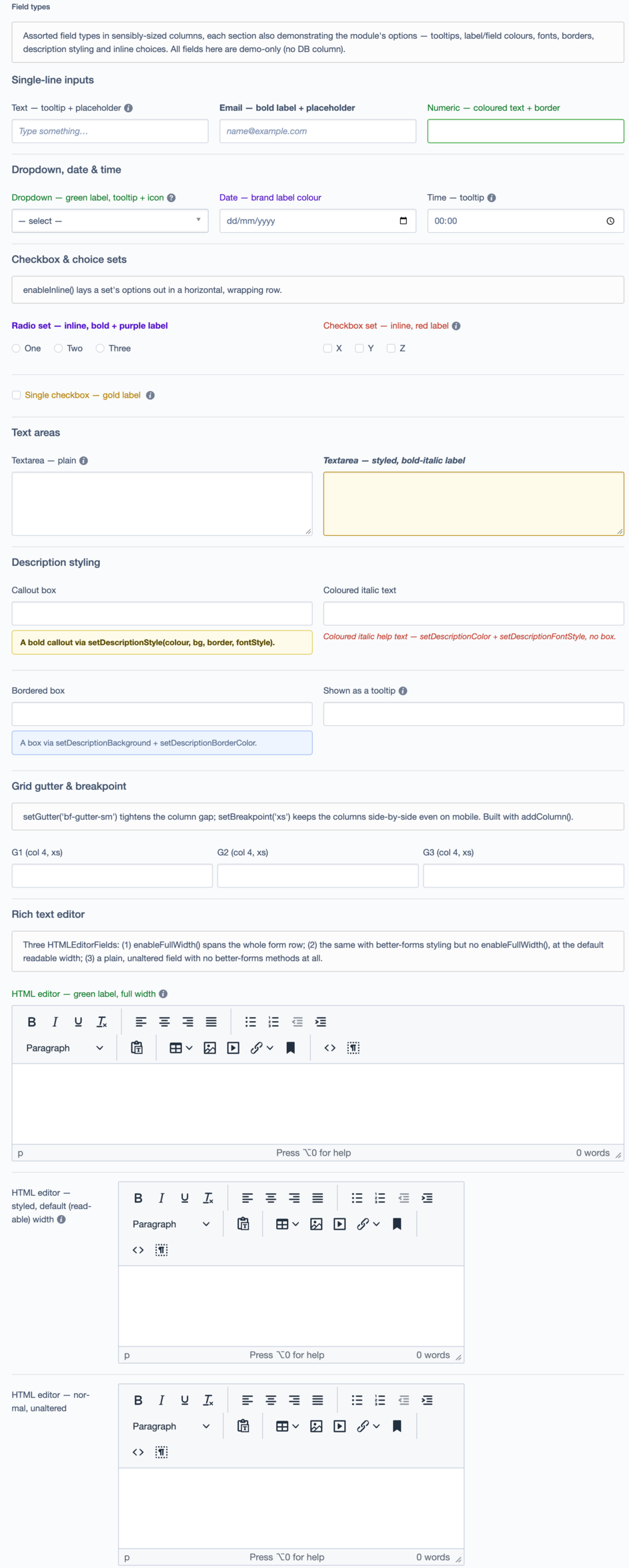
Task: Insert bullet list in full-width HTML editor
Action: [250, 1022]
